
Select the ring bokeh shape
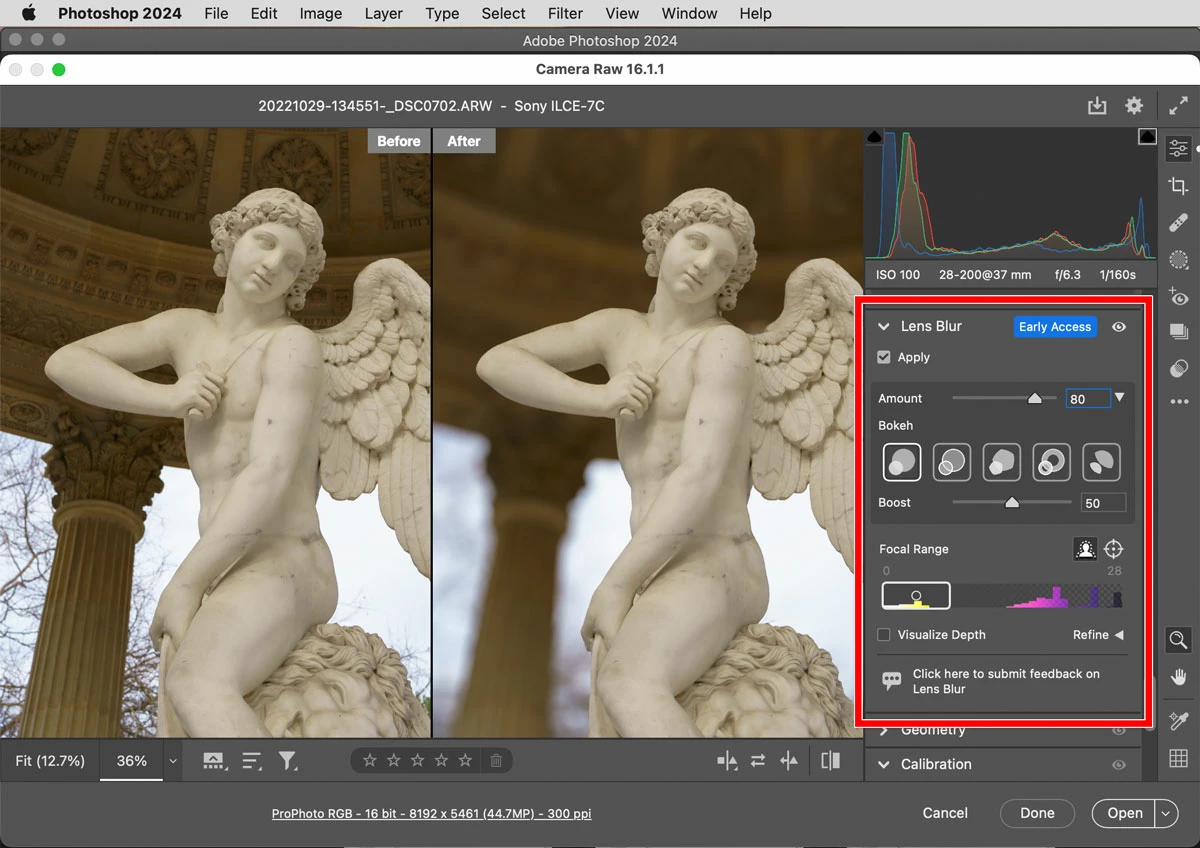[x=1051, y=462]
